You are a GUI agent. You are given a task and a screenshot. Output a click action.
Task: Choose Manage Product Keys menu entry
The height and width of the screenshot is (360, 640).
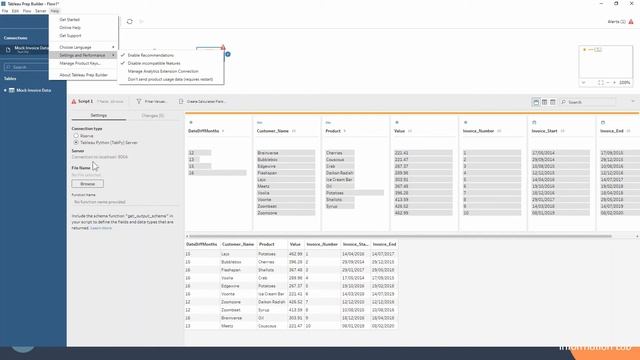(x=83, y=64)
